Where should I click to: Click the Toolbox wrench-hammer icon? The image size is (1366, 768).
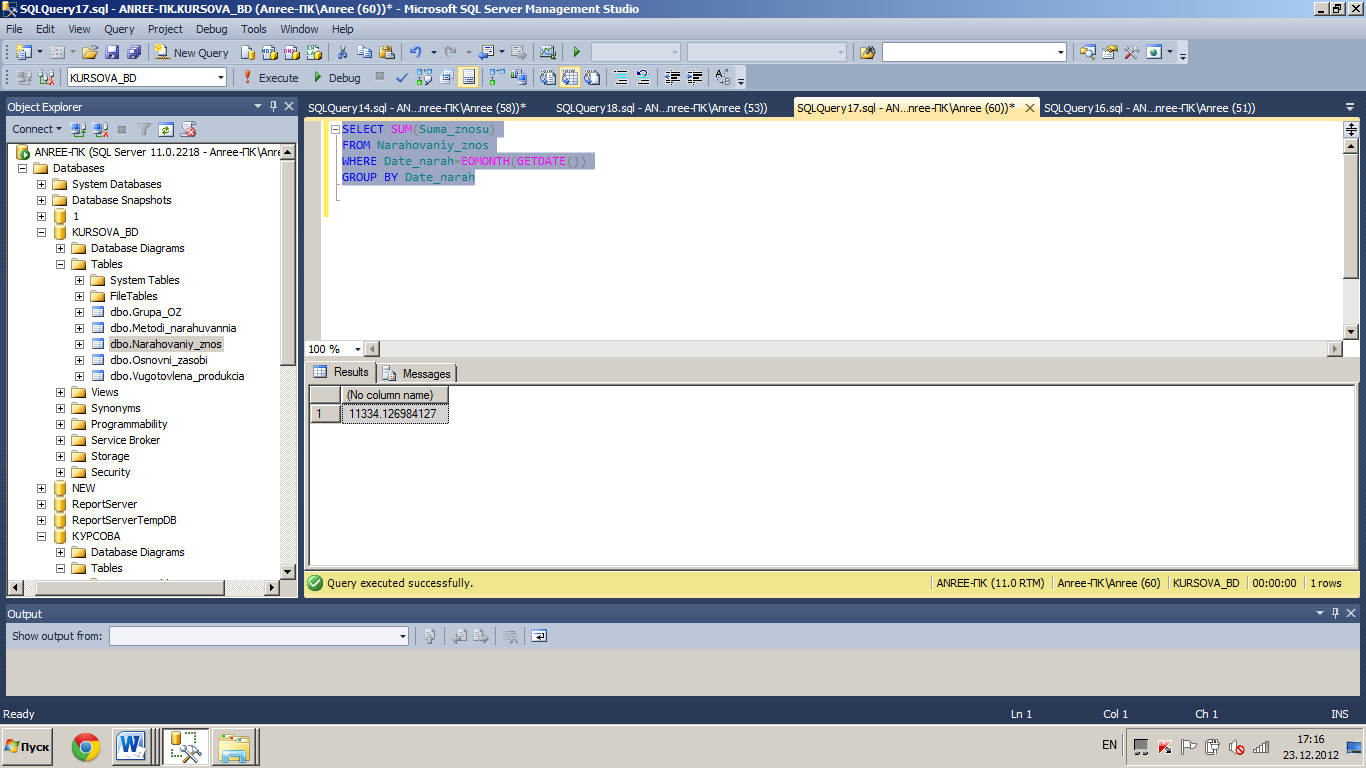(1132, 52)
